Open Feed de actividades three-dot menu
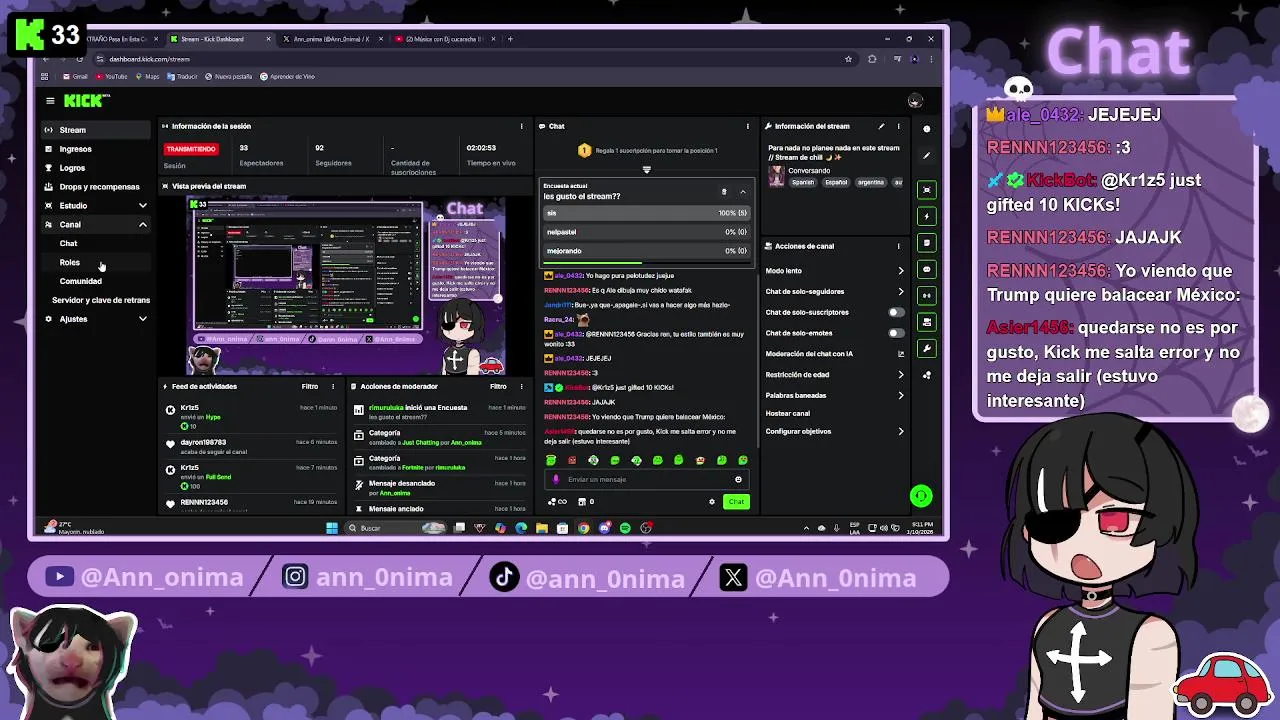 click(332, 386)
